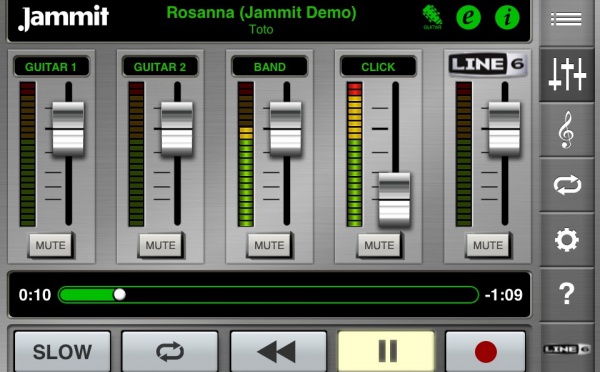Screen dimensions: 600x372
Task: Tap the small Line 6 logo in sidebar
Action: pos(567,349)
